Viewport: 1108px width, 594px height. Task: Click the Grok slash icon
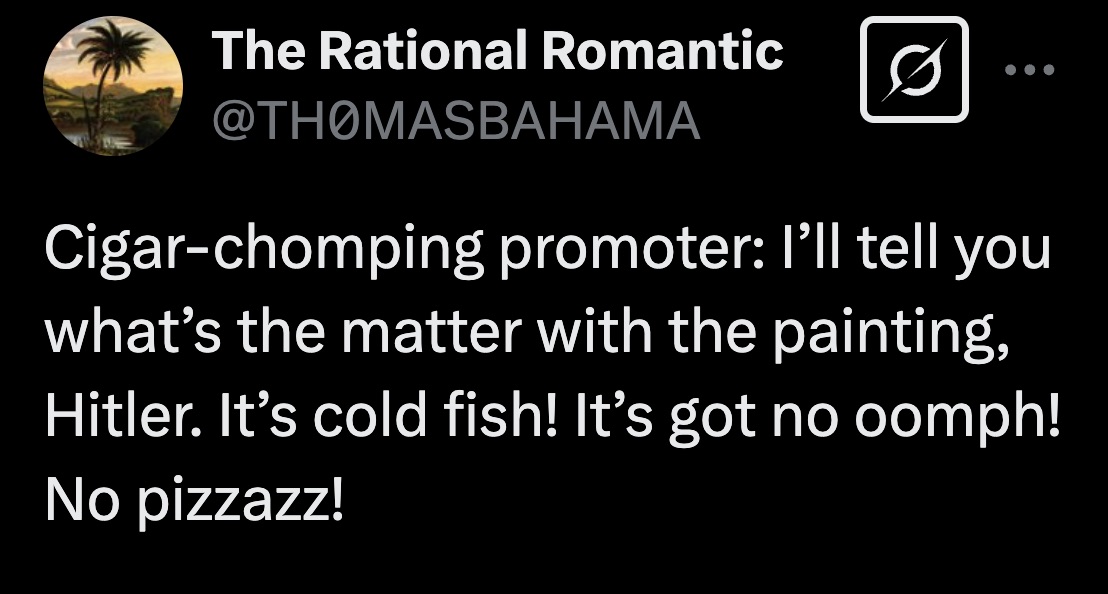[x=915, y=70]
